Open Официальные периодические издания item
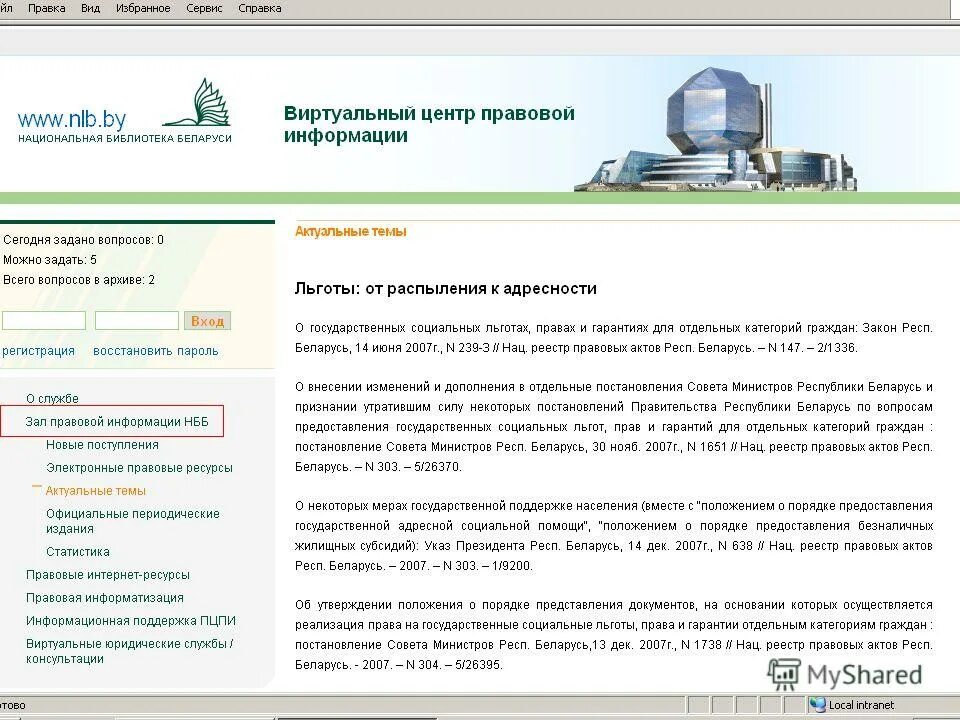960x720 pixels. pyautogui.click(x=132, y=521)
